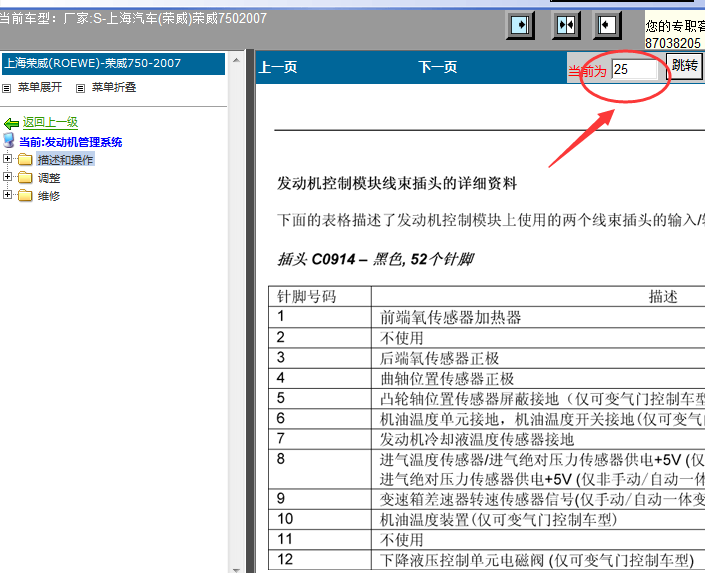Expand the 维修 tree node
The width and height of the screenshot is (705, 573).
[7, 194]
